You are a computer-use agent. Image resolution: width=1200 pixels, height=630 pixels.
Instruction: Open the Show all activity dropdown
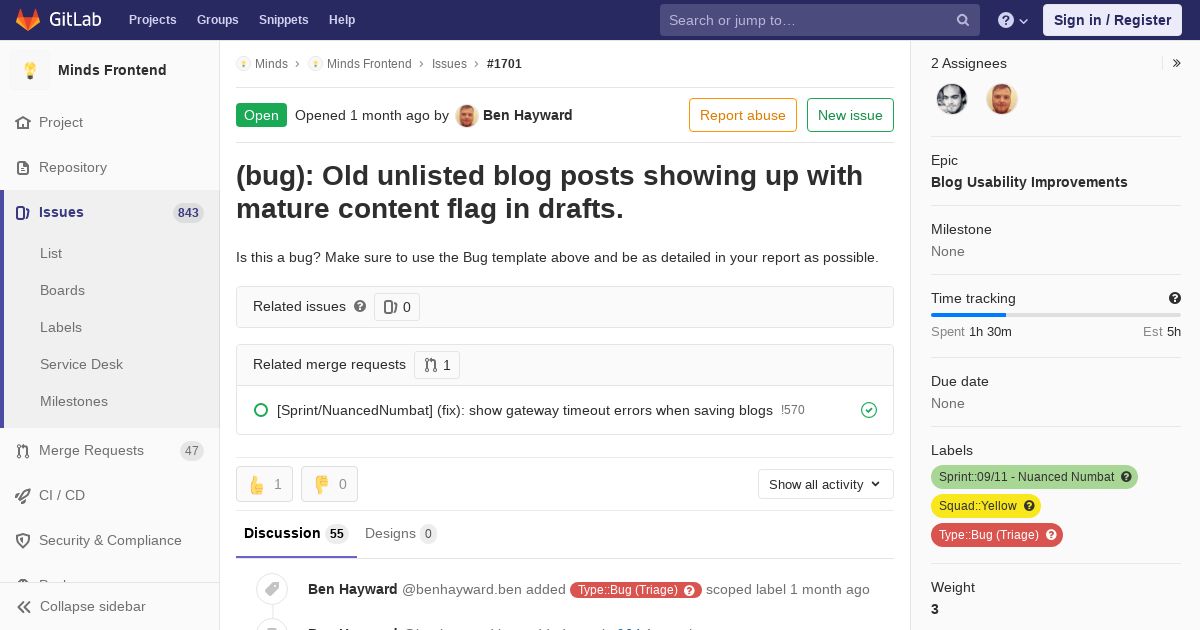point(826,484)
